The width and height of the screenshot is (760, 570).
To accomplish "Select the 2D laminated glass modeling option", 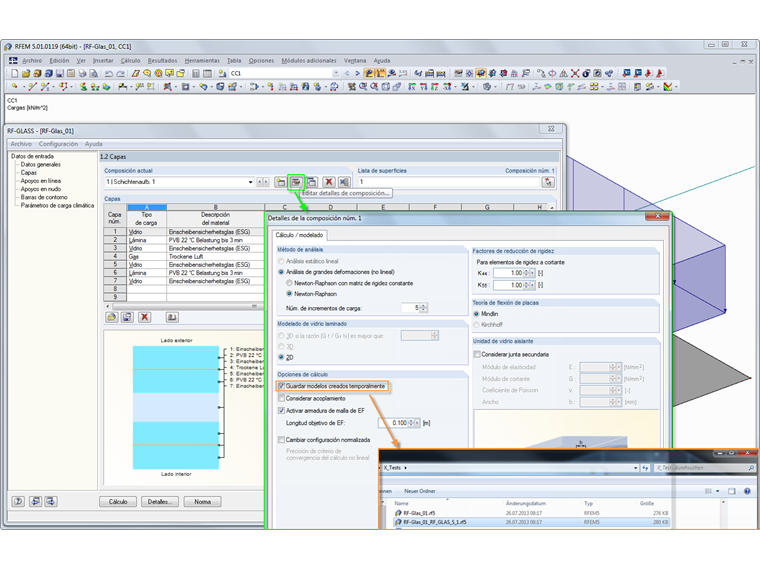I will [x=281, y=357].
